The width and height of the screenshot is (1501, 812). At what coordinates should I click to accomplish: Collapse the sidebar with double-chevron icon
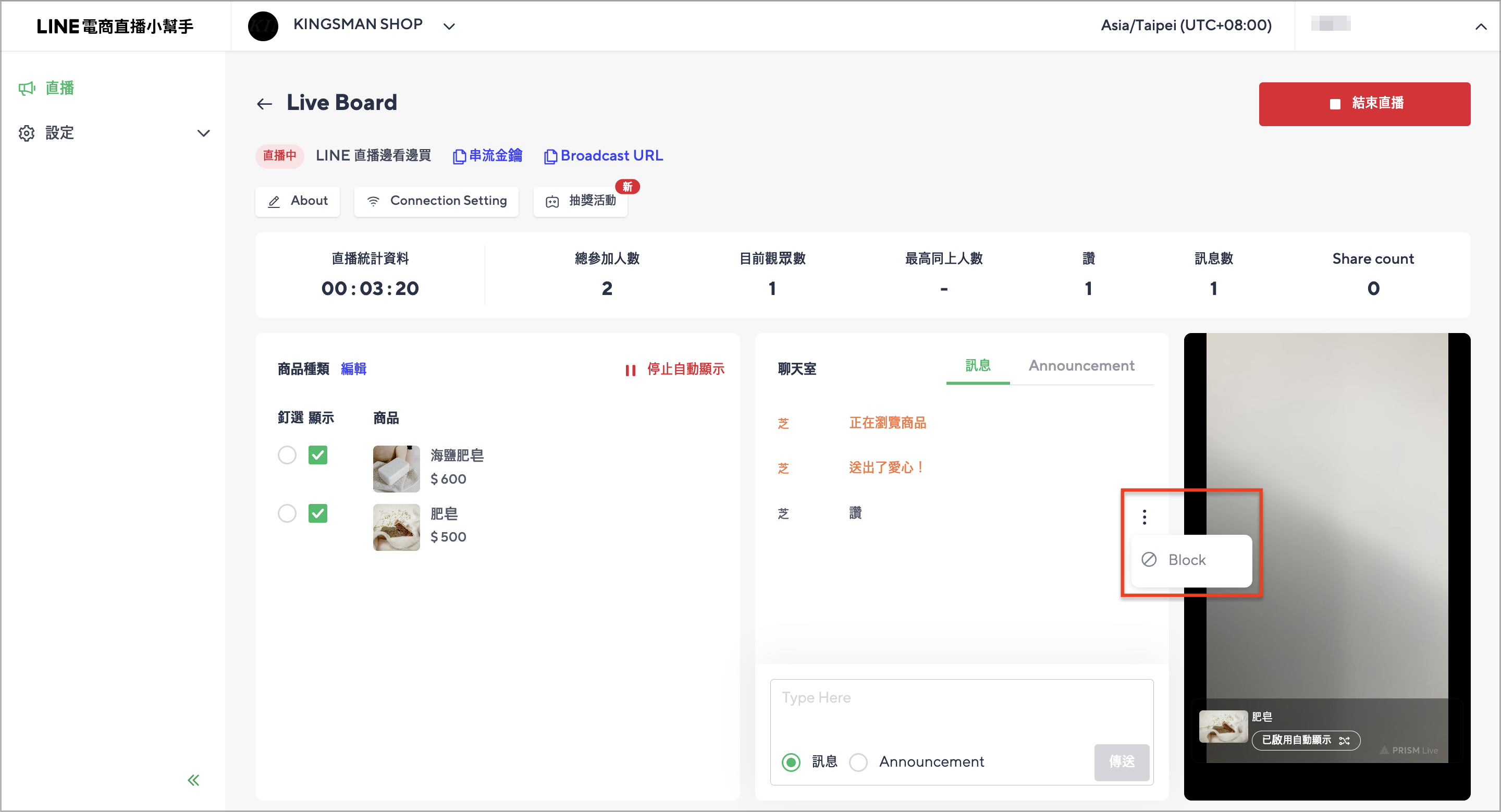click(x=193, y=780)
